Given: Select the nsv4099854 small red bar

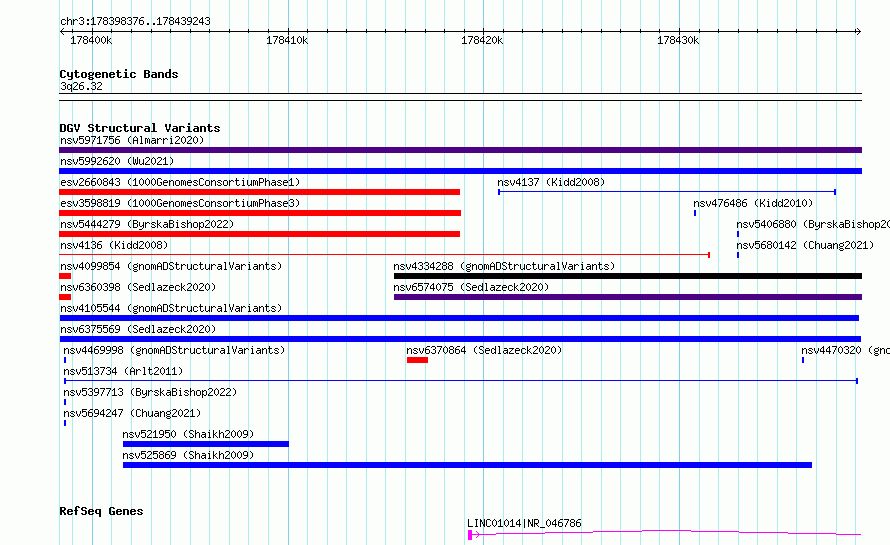Looking at the screenshot, I should point(65,276).
